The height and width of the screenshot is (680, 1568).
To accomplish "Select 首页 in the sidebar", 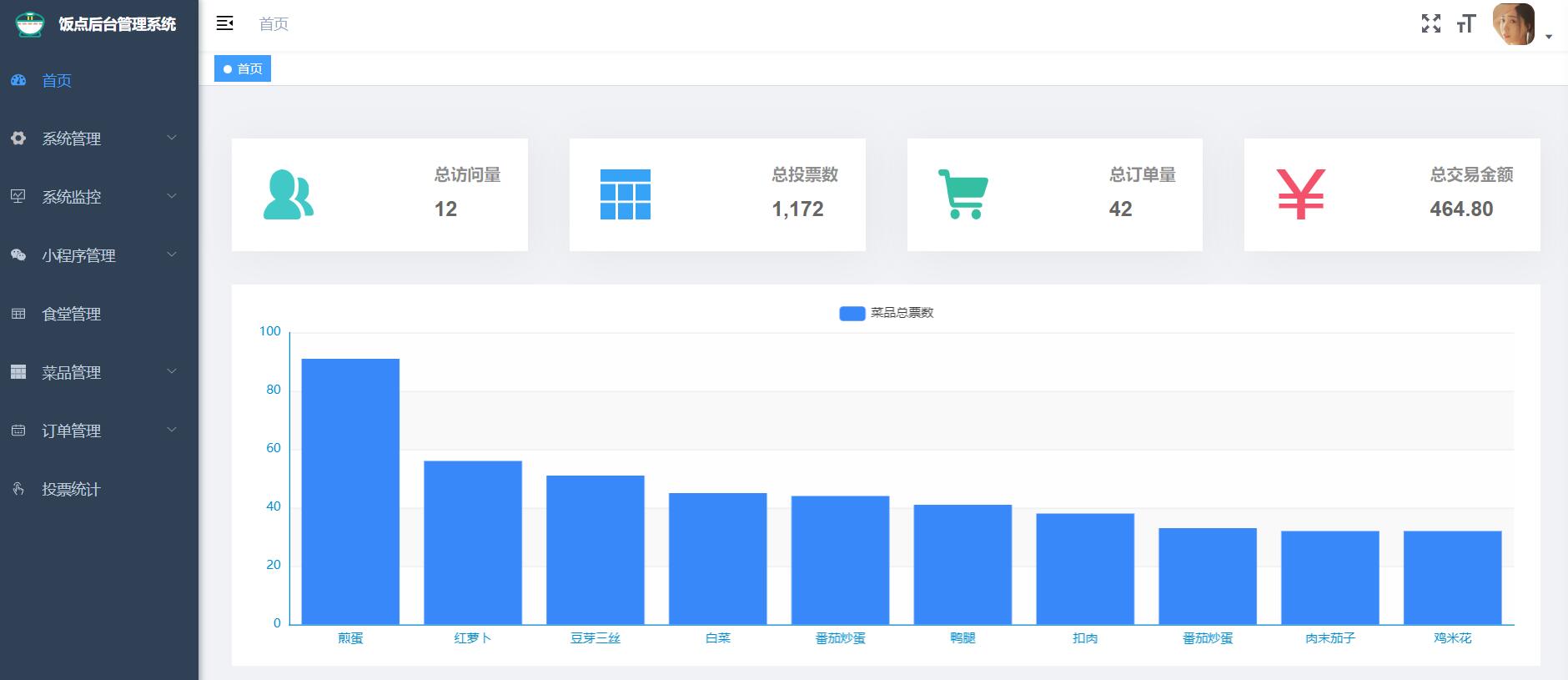I will coord(57,81).
